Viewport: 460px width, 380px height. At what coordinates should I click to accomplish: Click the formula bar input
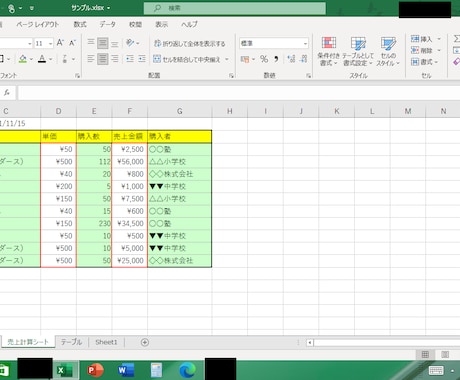coord(239,93)
